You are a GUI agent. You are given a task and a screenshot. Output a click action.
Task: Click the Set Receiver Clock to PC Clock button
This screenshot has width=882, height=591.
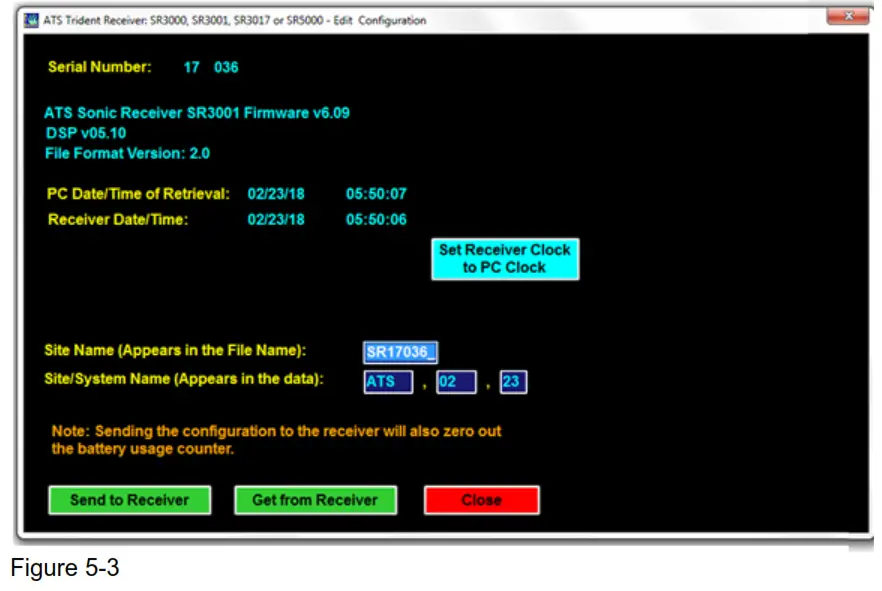click(505, 257)
